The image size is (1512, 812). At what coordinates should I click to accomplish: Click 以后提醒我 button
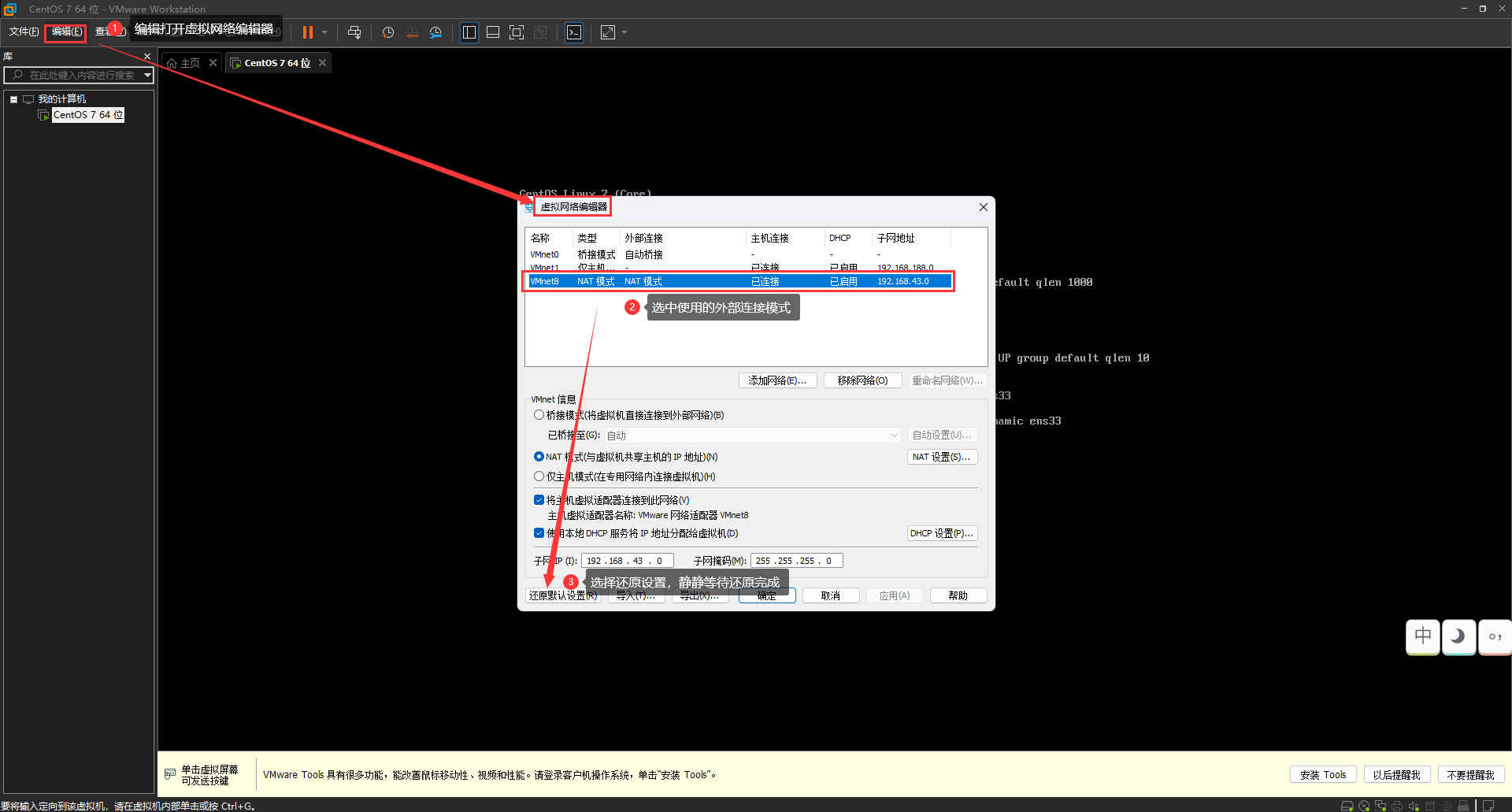tap(1396, 775)
